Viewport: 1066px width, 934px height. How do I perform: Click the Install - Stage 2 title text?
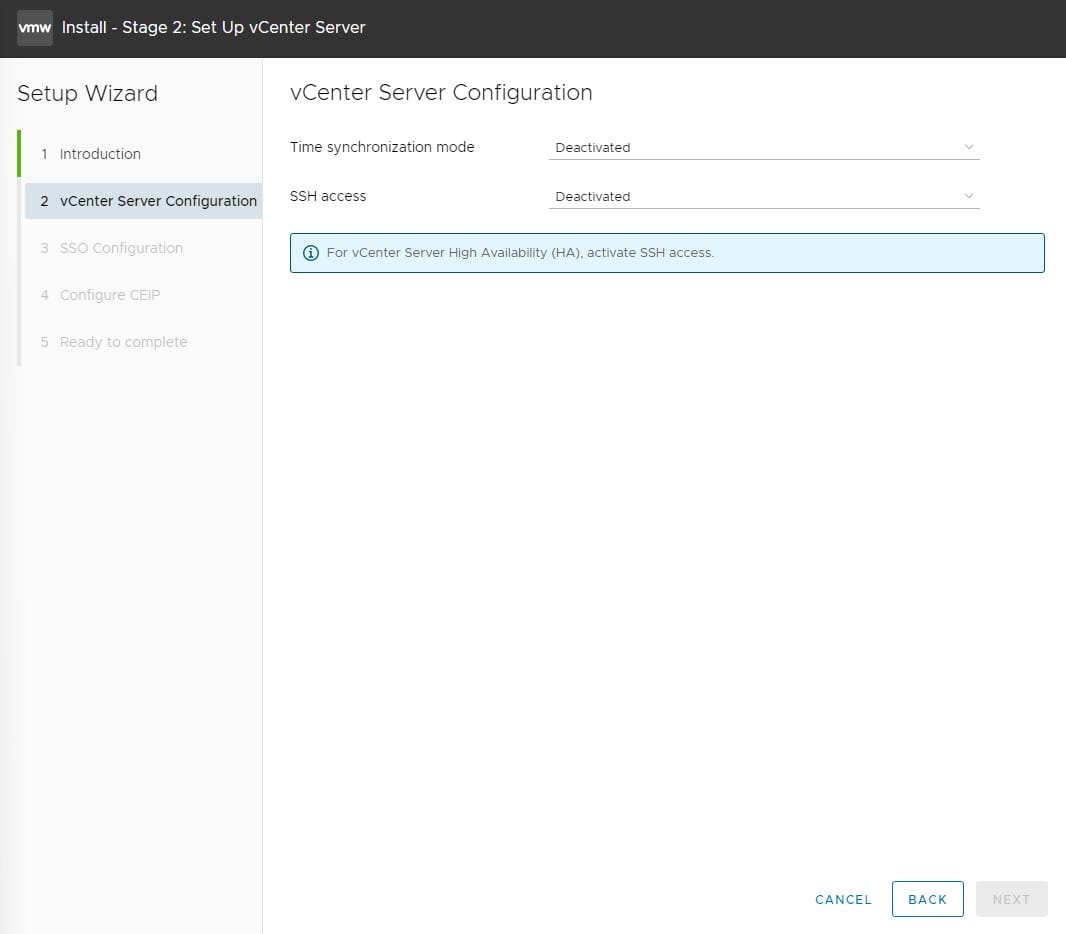[x=213, y=28]
